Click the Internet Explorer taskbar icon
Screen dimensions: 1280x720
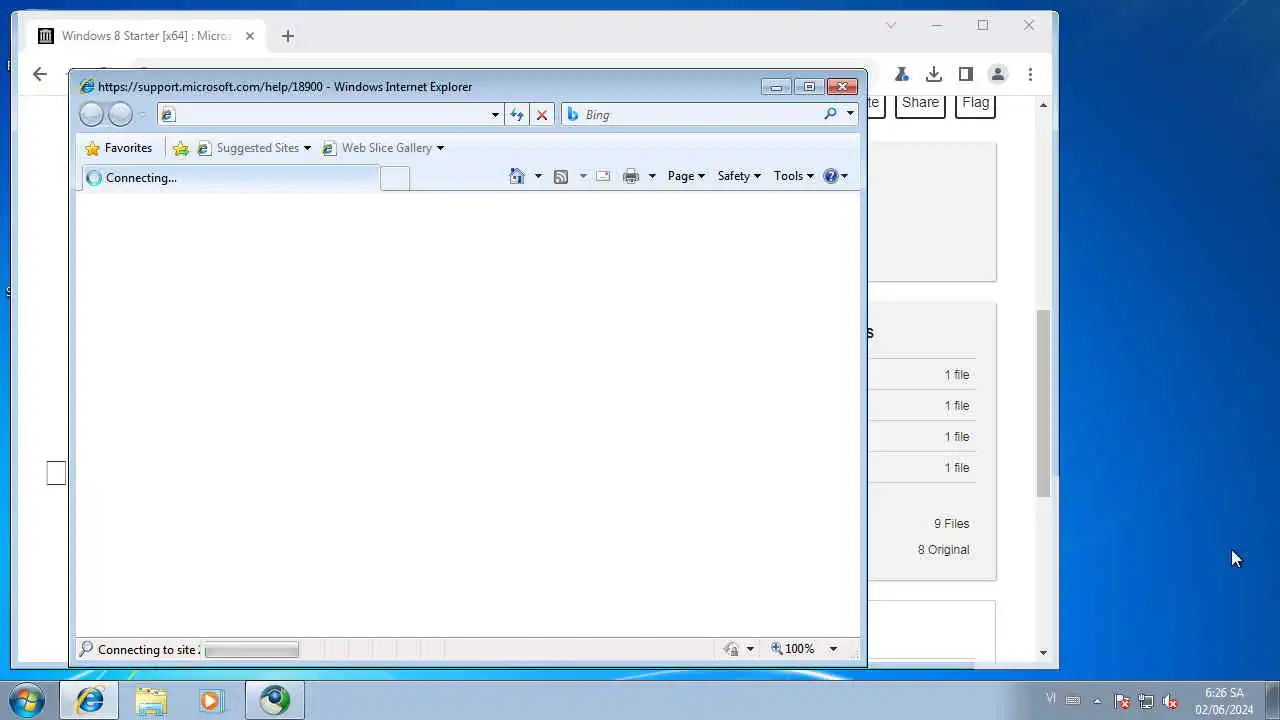90,701
